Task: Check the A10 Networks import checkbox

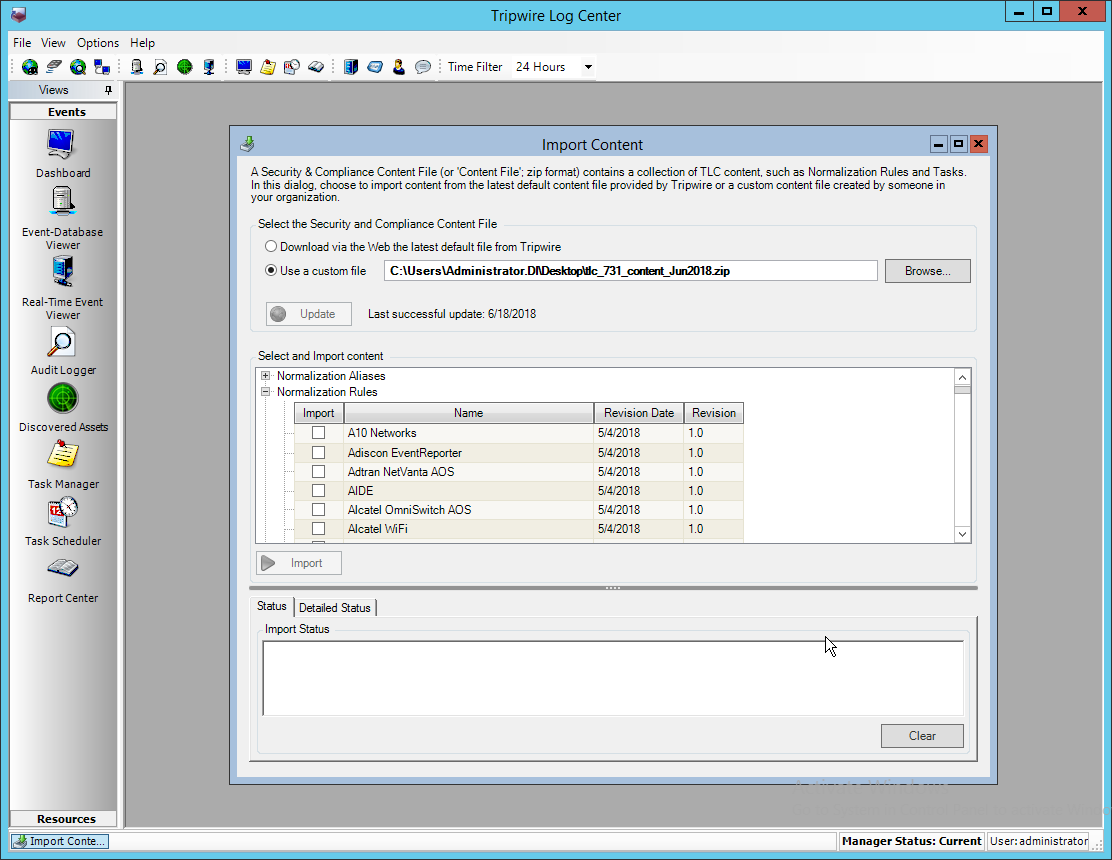Action: (318, 432)
